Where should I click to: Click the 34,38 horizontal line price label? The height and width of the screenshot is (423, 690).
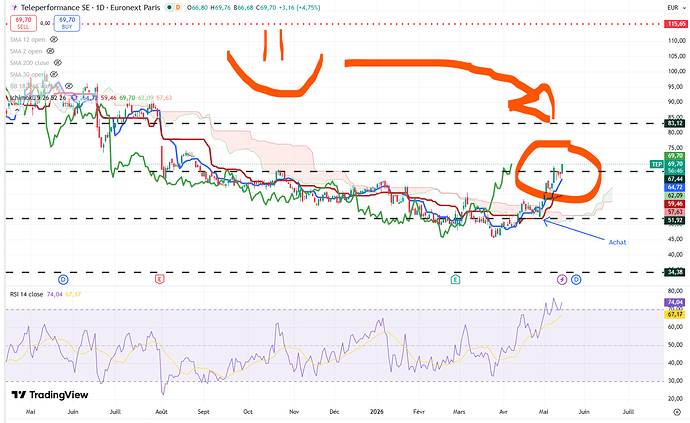click(675, 272)
